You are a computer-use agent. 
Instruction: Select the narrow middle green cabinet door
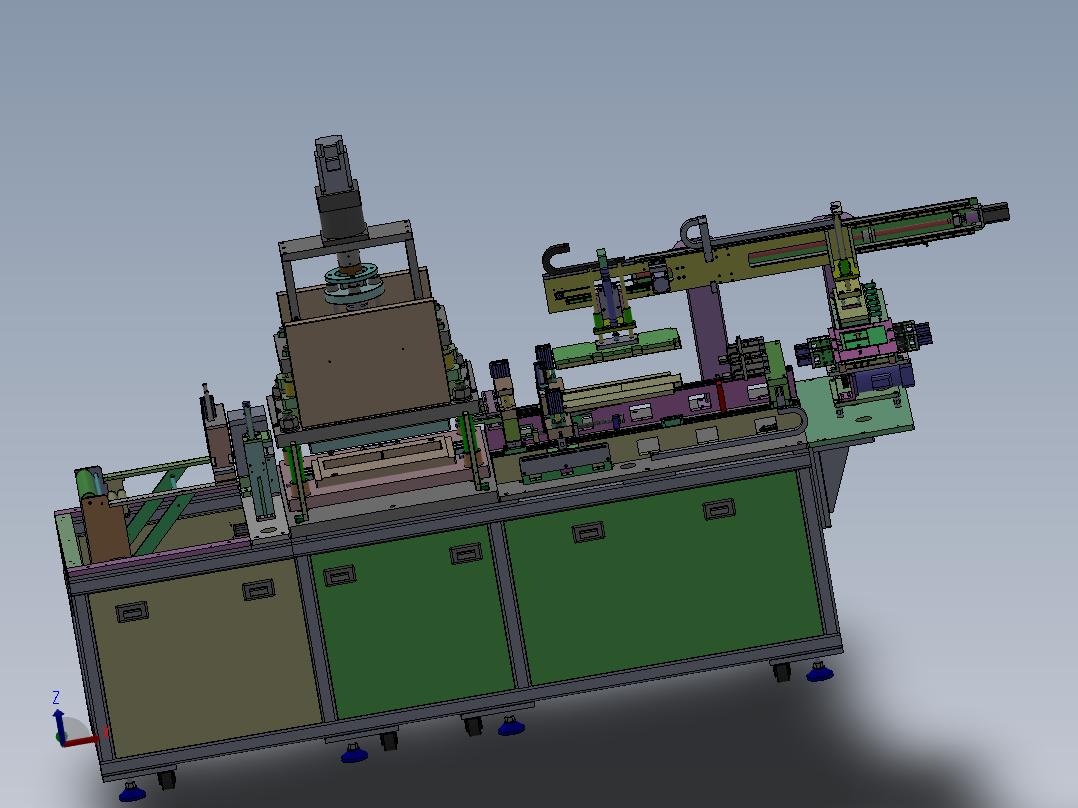pos(411,621)
